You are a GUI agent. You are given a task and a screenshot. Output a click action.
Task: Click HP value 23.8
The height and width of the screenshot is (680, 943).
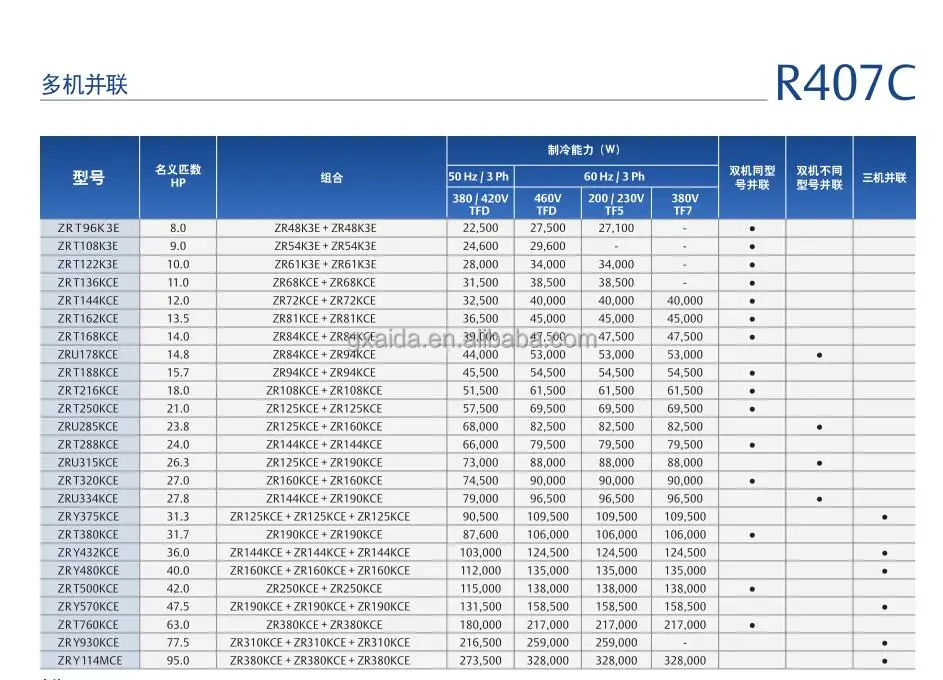pos(178,426)
